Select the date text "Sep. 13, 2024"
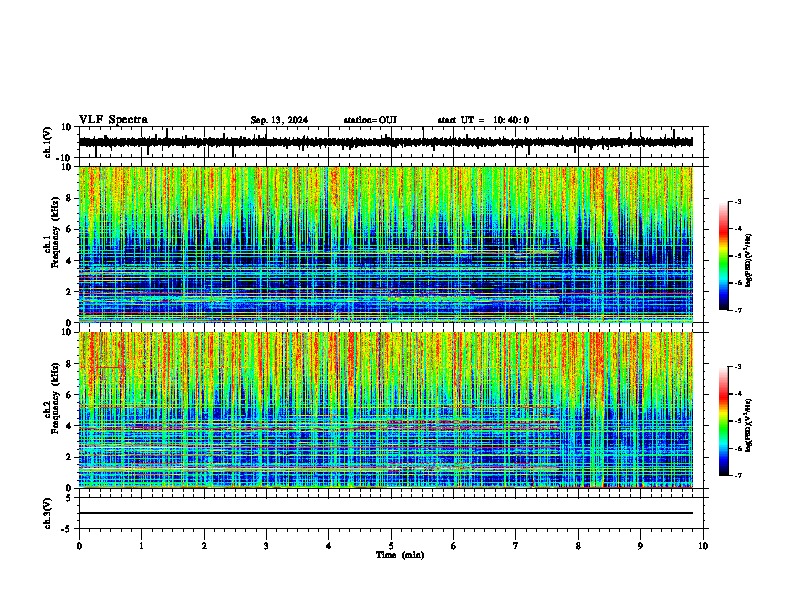The height and width of the screenshot is (612, 792). click(279, 120)
